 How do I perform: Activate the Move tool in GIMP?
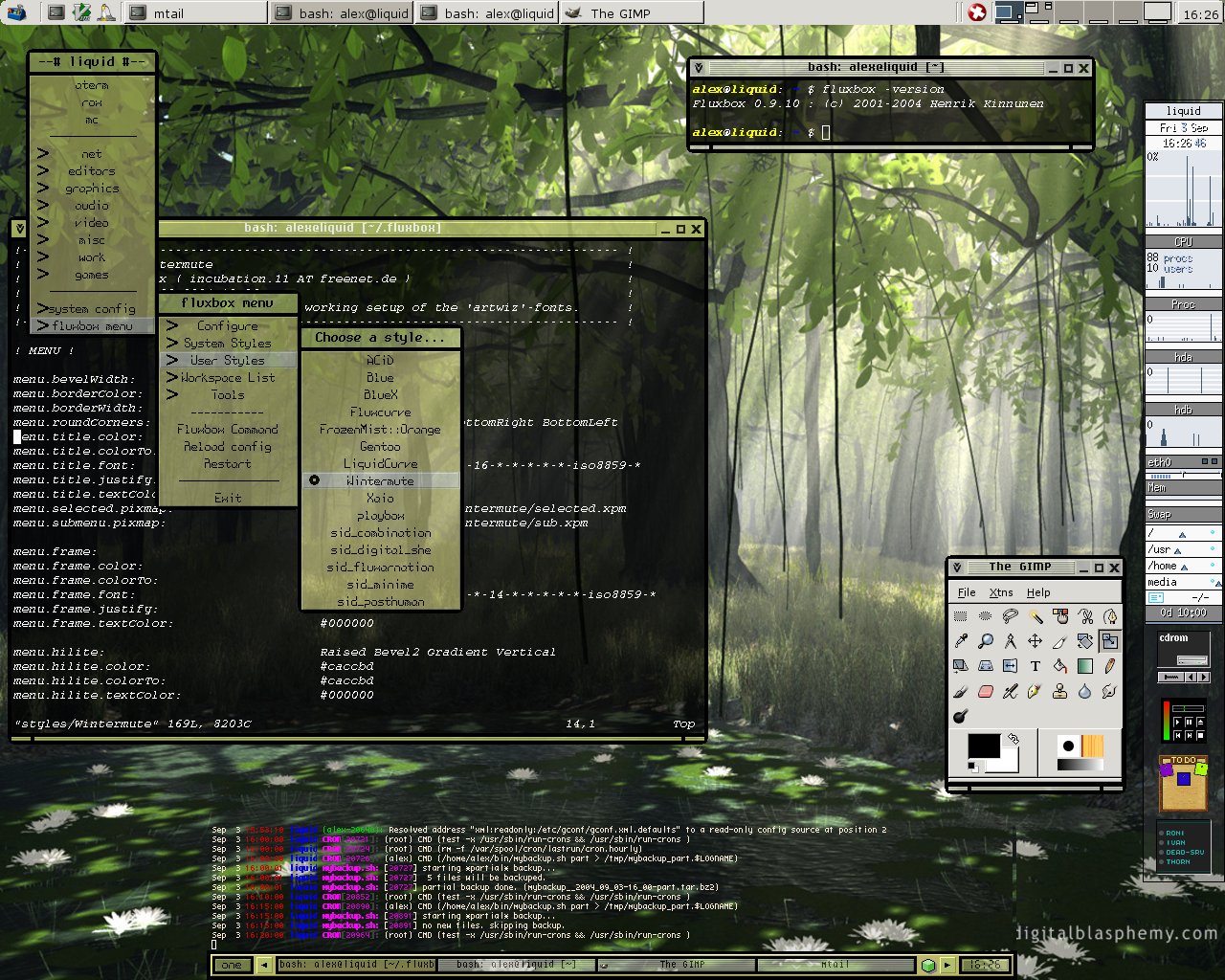tap(1035, 641)
